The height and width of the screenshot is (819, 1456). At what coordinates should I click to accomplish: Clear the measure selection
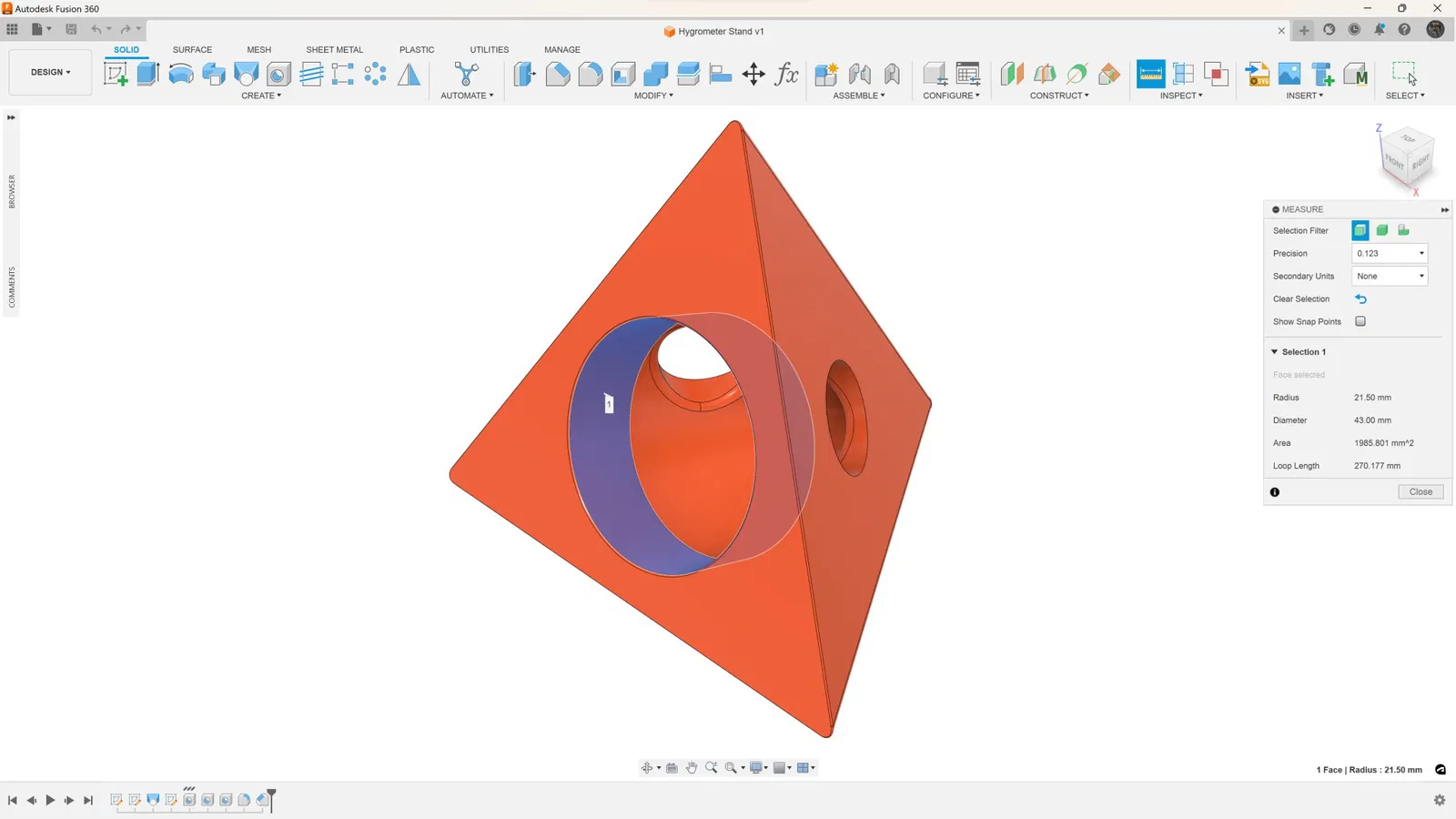(1360, 298)
